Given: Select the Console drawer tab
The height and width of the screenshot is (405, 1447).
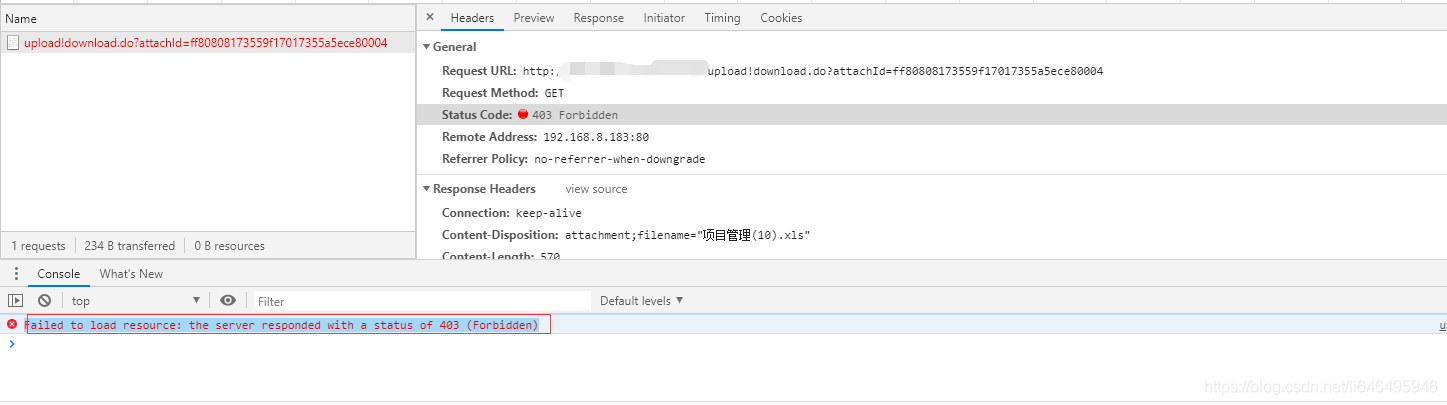Looking at the screenshot, I should [59, 274].
